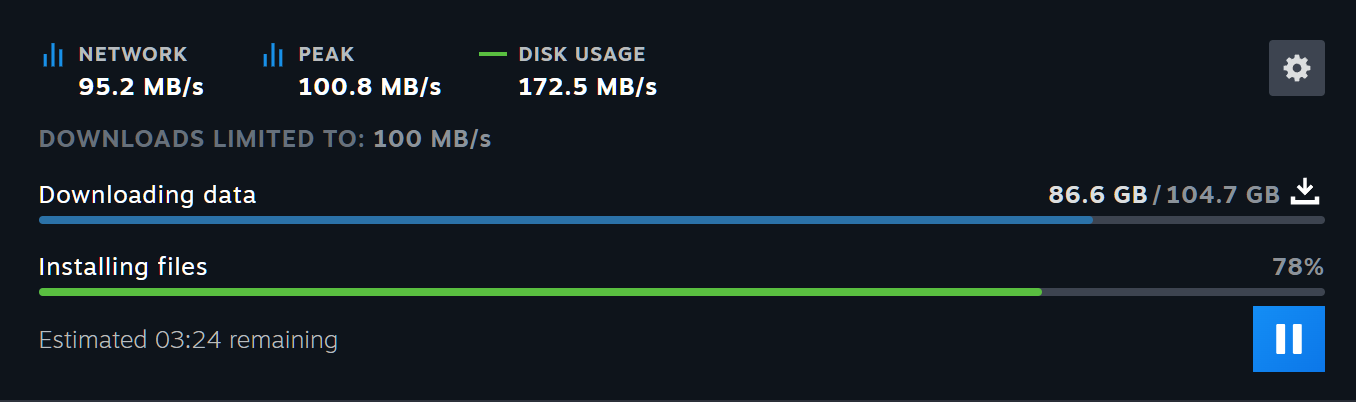Viewport: 1356px width, 402px height.
Task: Click the 104.7 GB total size text
Action: click(1223, 194)
